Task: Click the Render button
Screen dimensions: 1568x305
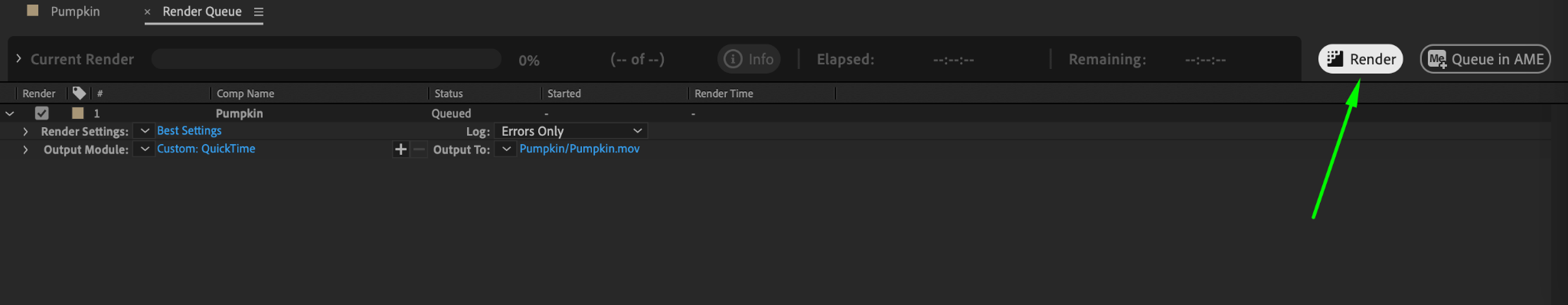Action: pyautogui.click(x=1361, y=59)
